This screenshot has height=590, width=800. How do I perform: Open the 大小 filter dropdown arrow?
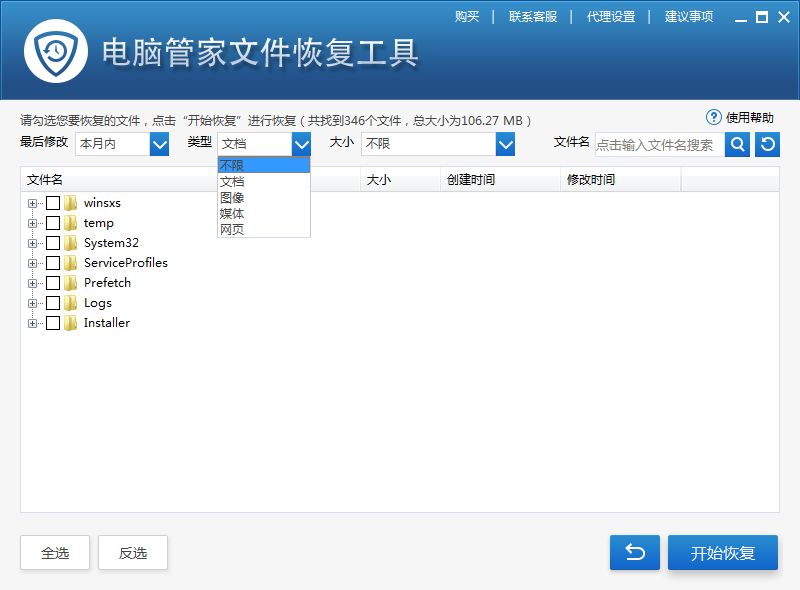tap(505, 144)
